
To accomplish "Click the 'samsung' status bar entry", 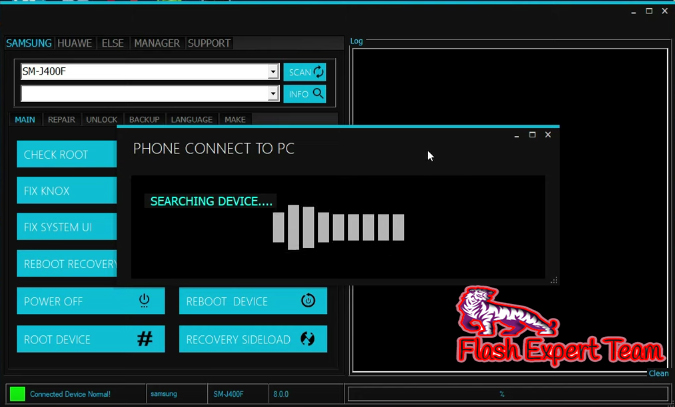I will tap(164, 394).
